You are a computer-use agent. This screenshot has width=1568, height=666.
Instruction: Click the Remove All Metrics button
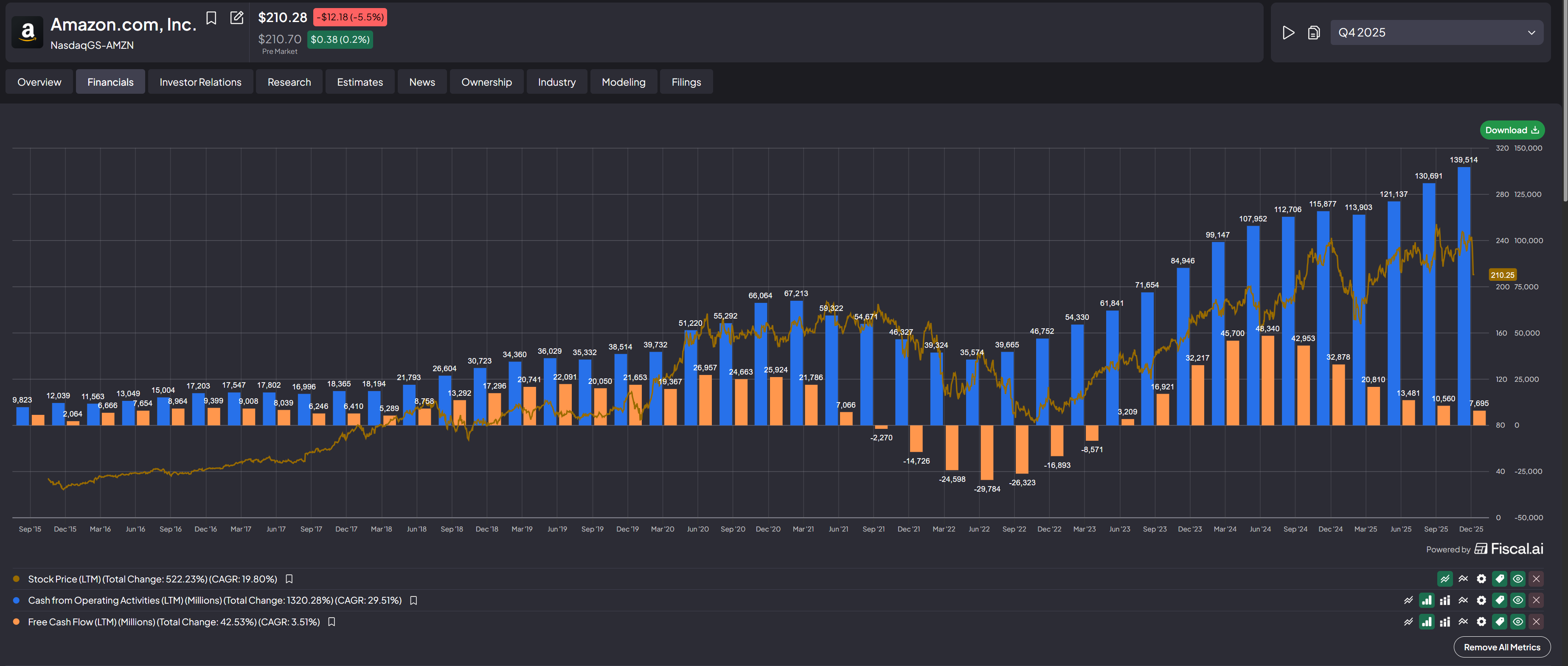(x=1502, y=647)
